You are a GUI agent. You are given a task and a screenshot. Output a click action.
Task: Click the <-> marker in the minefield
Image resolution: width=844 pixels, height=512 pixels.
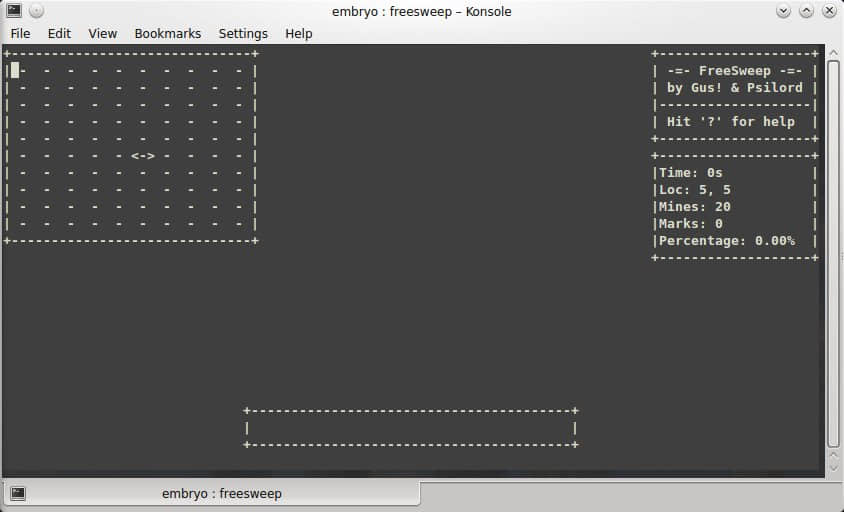(x=143, y=156)
